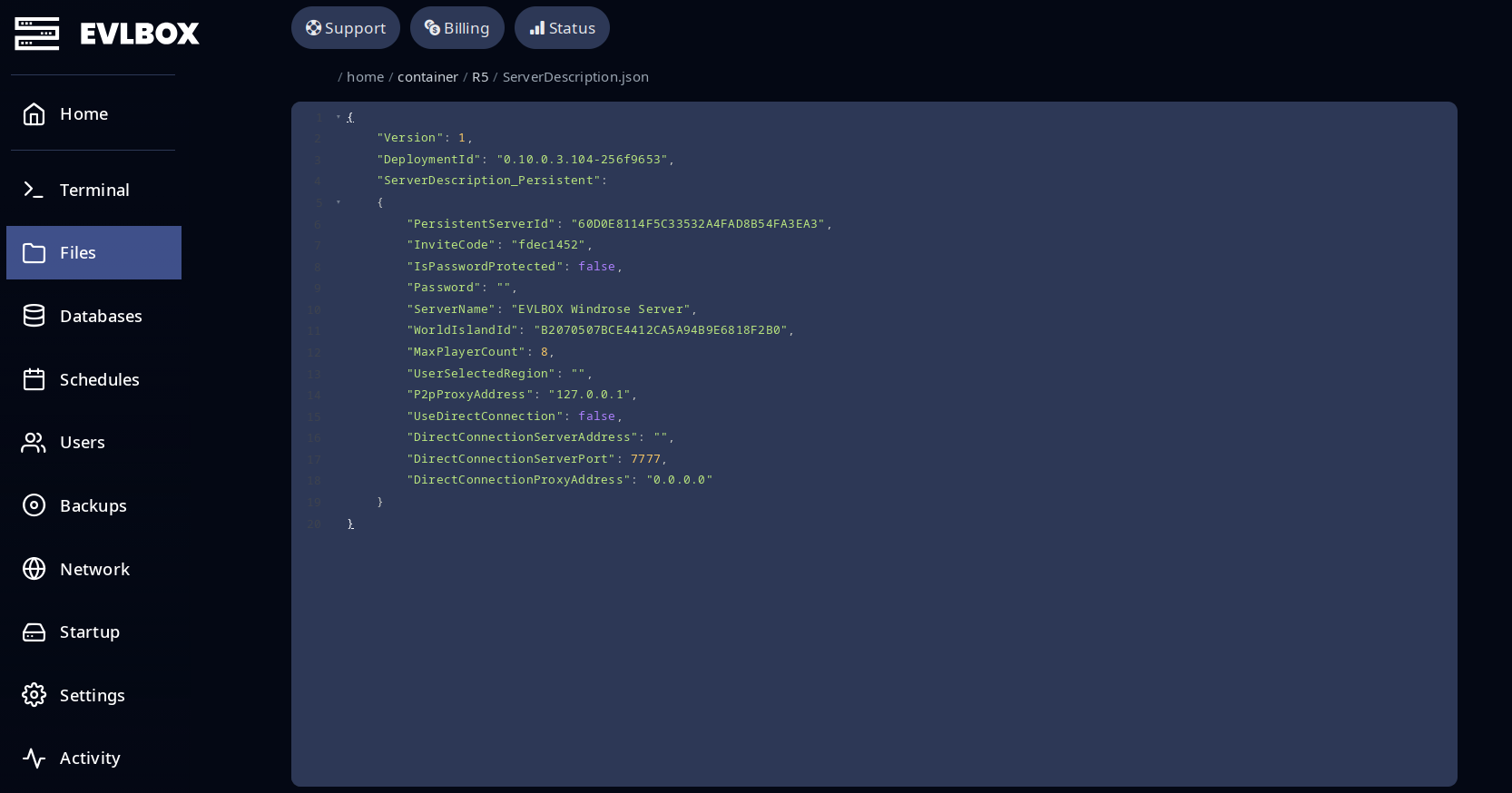Viewport: 1512px width, 793px height.
Task: Collapse the ServerDescription_Persistent fold arrow
Action: pos(339,202)
